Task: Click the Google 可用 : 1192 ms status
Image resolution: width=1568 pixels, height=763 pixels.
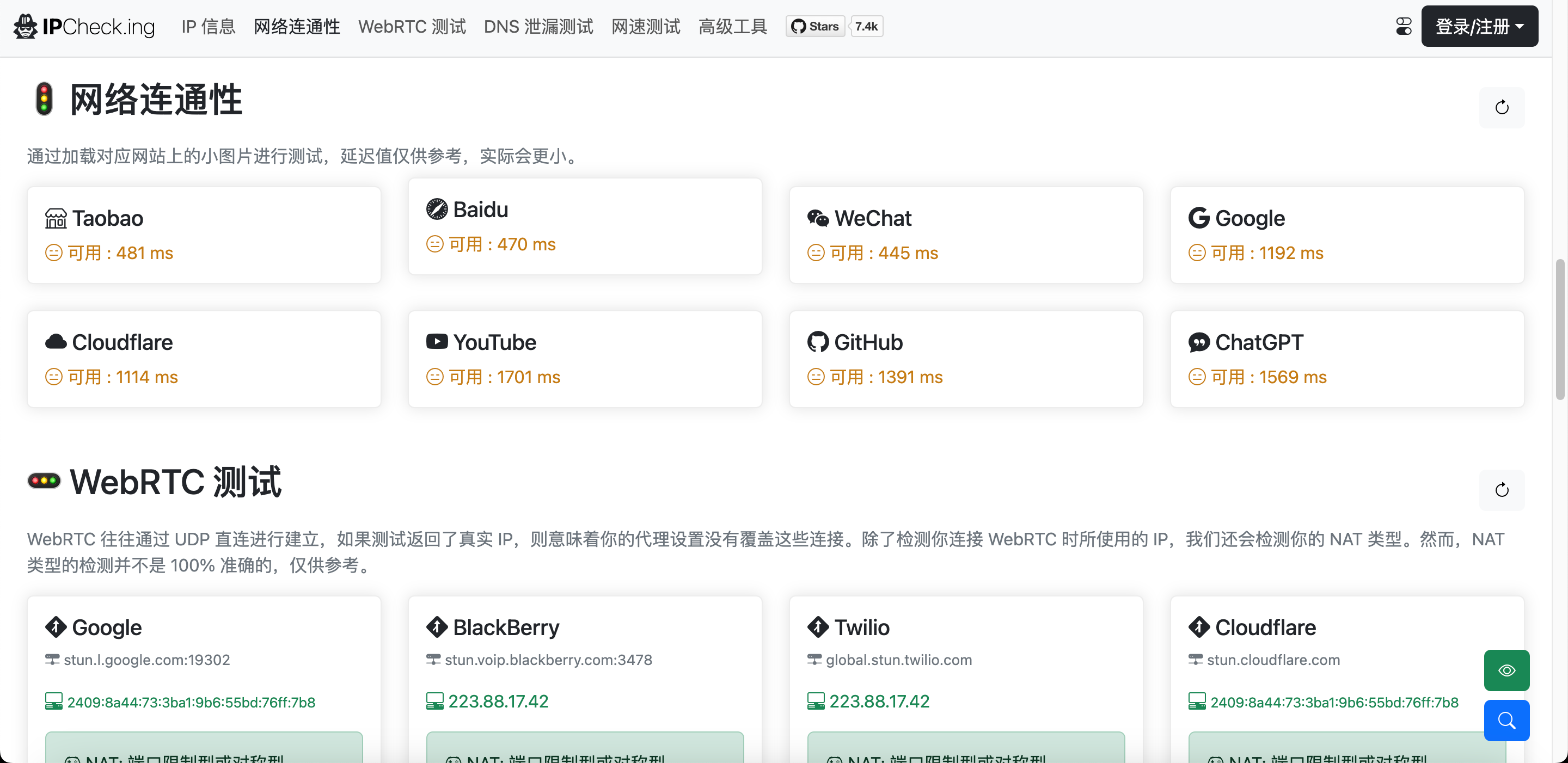Action: [x=1255, y=253]
